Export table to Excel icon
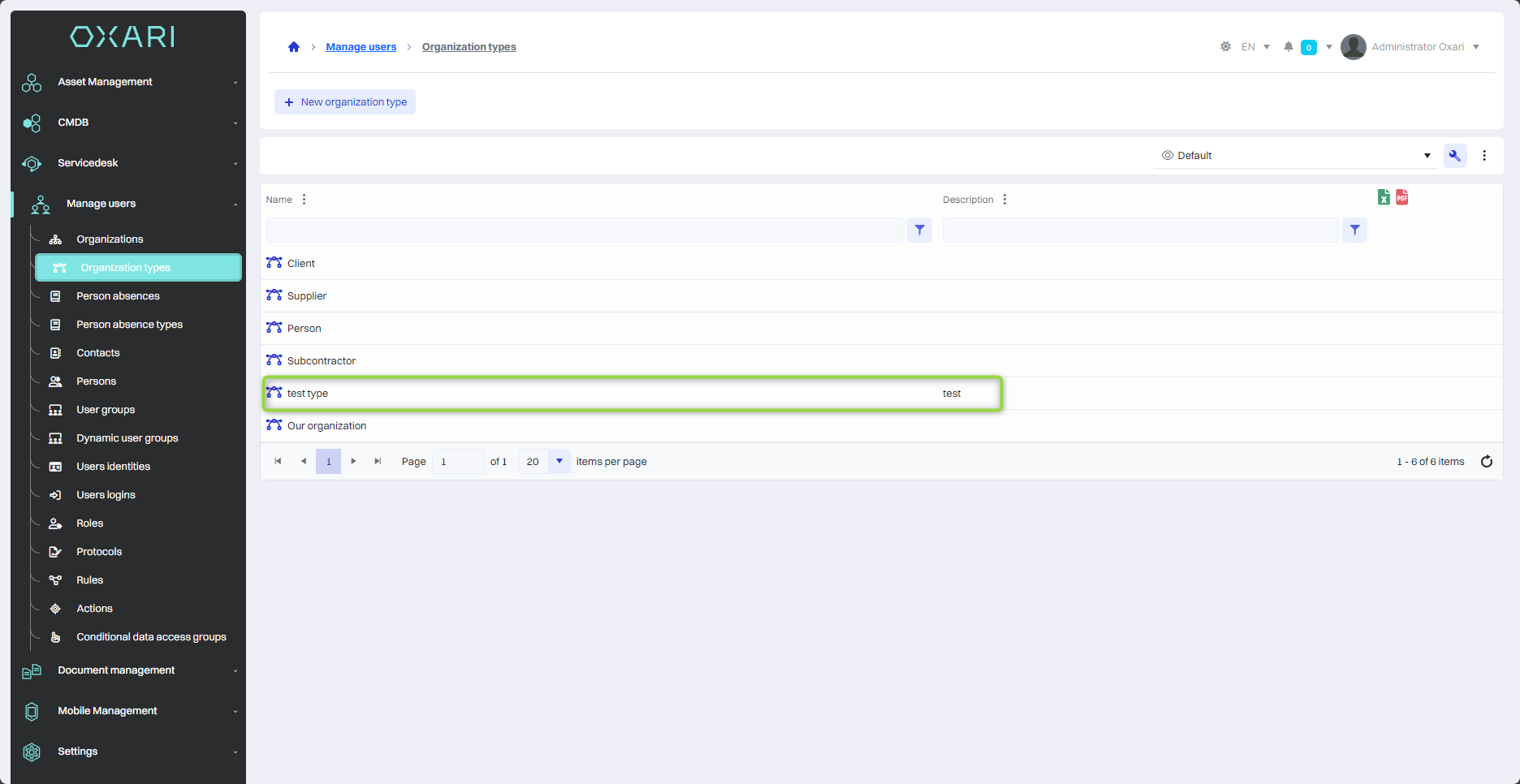Screen dimensions: 1520x784 pyautogui.click(x=1384, y=197)
